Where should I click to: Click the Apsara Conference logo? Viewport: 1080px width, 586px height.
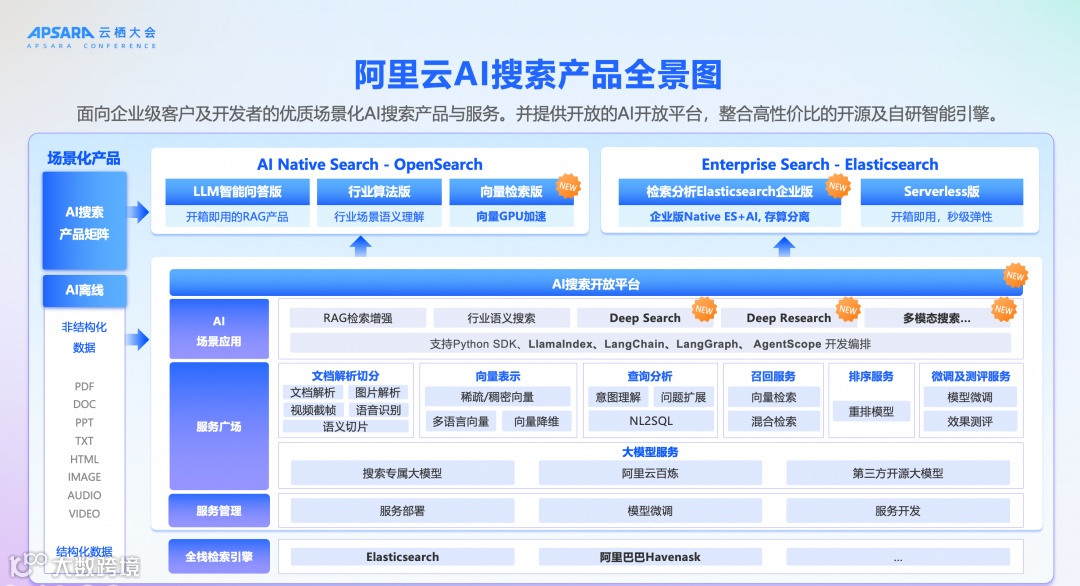92,37
